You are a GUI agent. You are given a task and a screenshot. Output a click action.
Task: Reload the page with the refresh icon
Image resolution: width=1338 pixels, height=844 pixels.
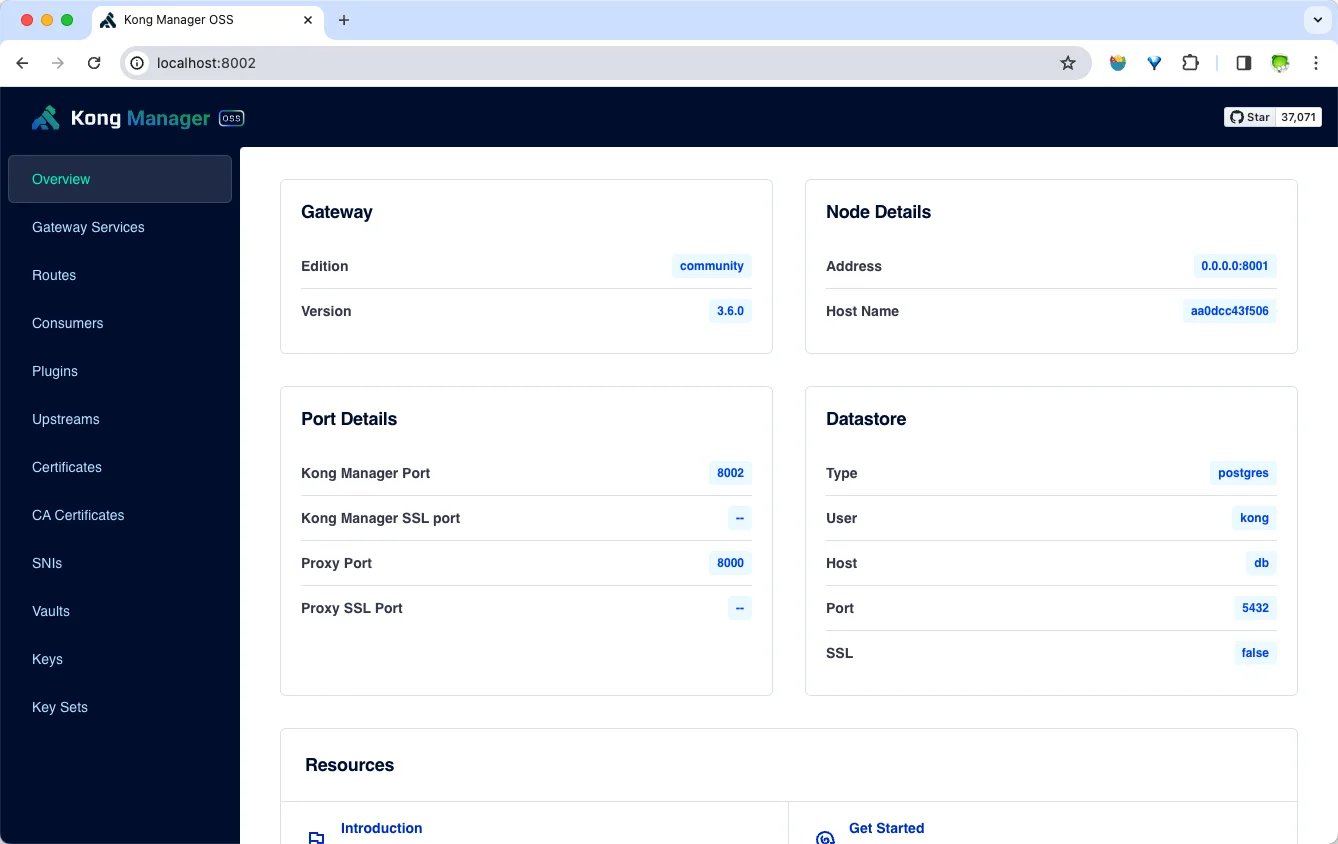click(x=94, y=63)
